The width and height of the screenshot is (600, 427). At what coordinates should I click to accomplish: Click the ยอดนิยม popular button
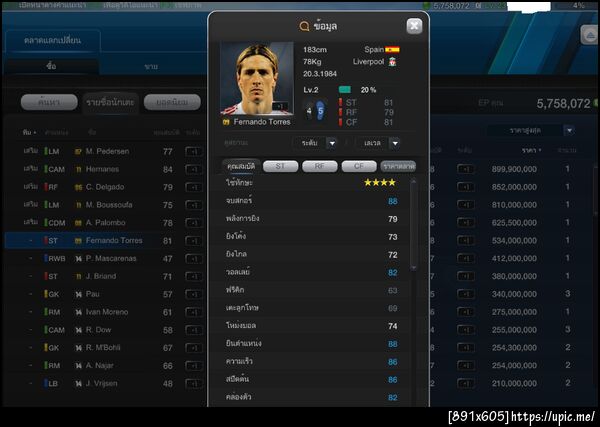172,102
